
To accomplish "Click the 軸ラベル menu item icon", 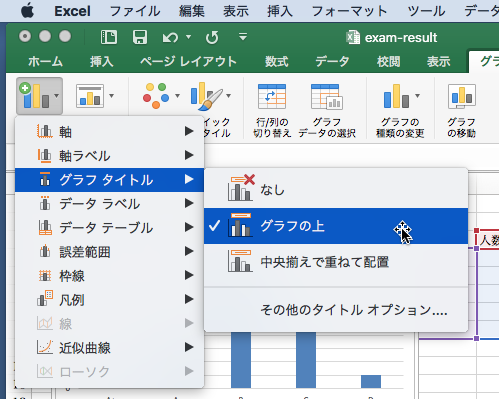I will tap(44, 155).
